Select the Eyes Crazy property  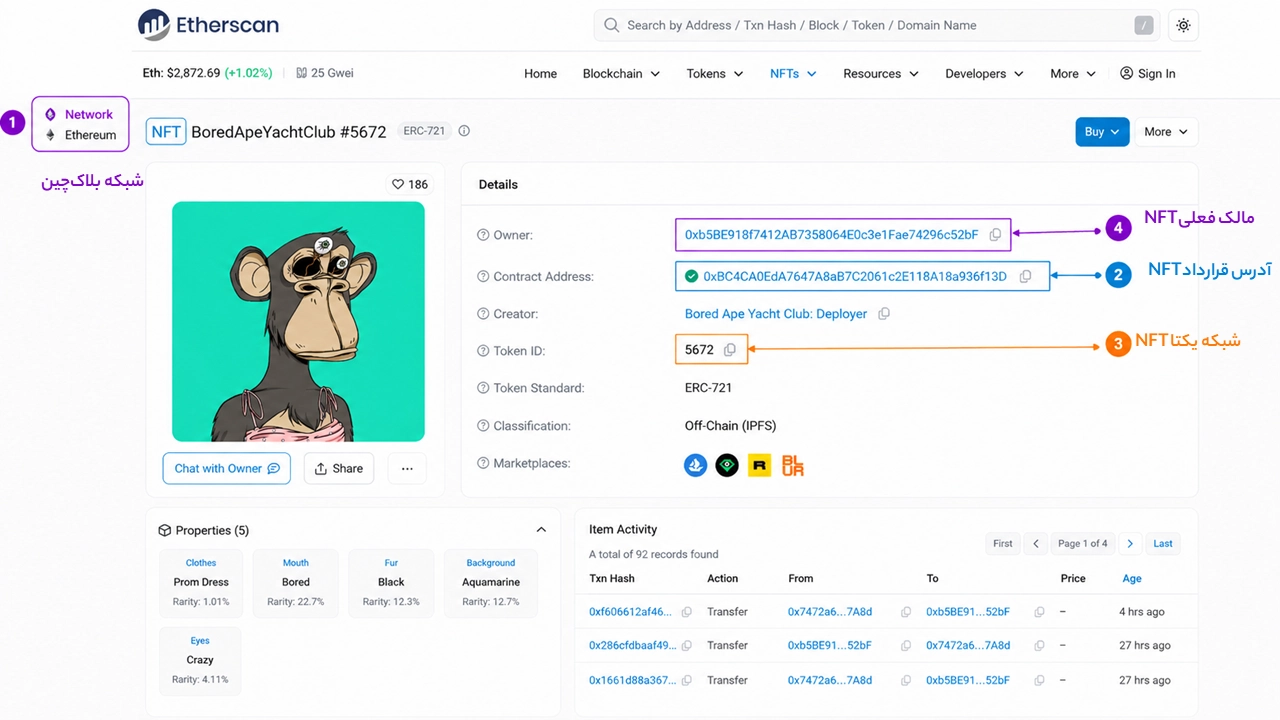pyautogui.click(x=200, y=660)
